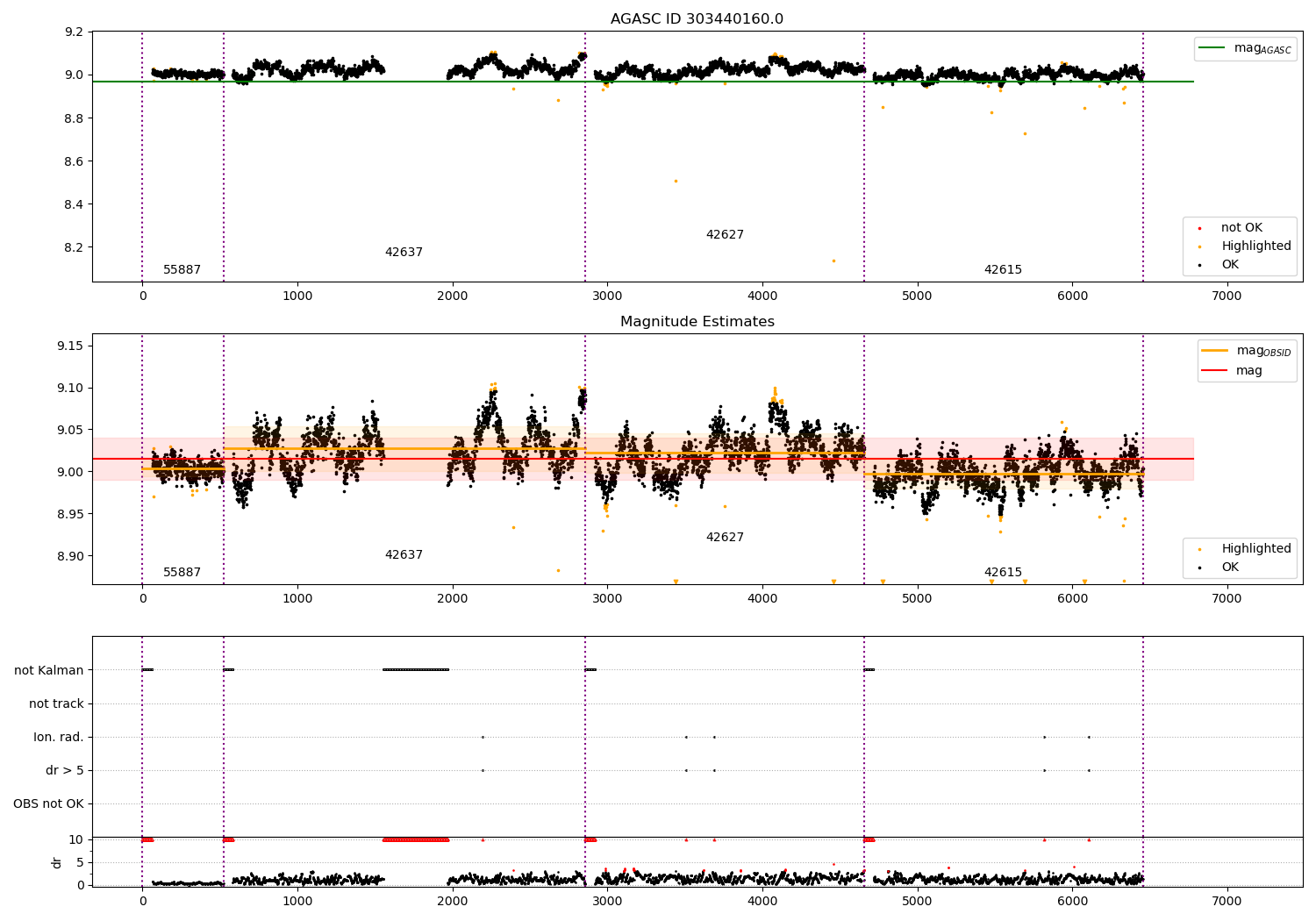Select mag OBSID legend entry in middle plot
The width and height of the screenshot is (1316, 921).
click(1247, 351)
